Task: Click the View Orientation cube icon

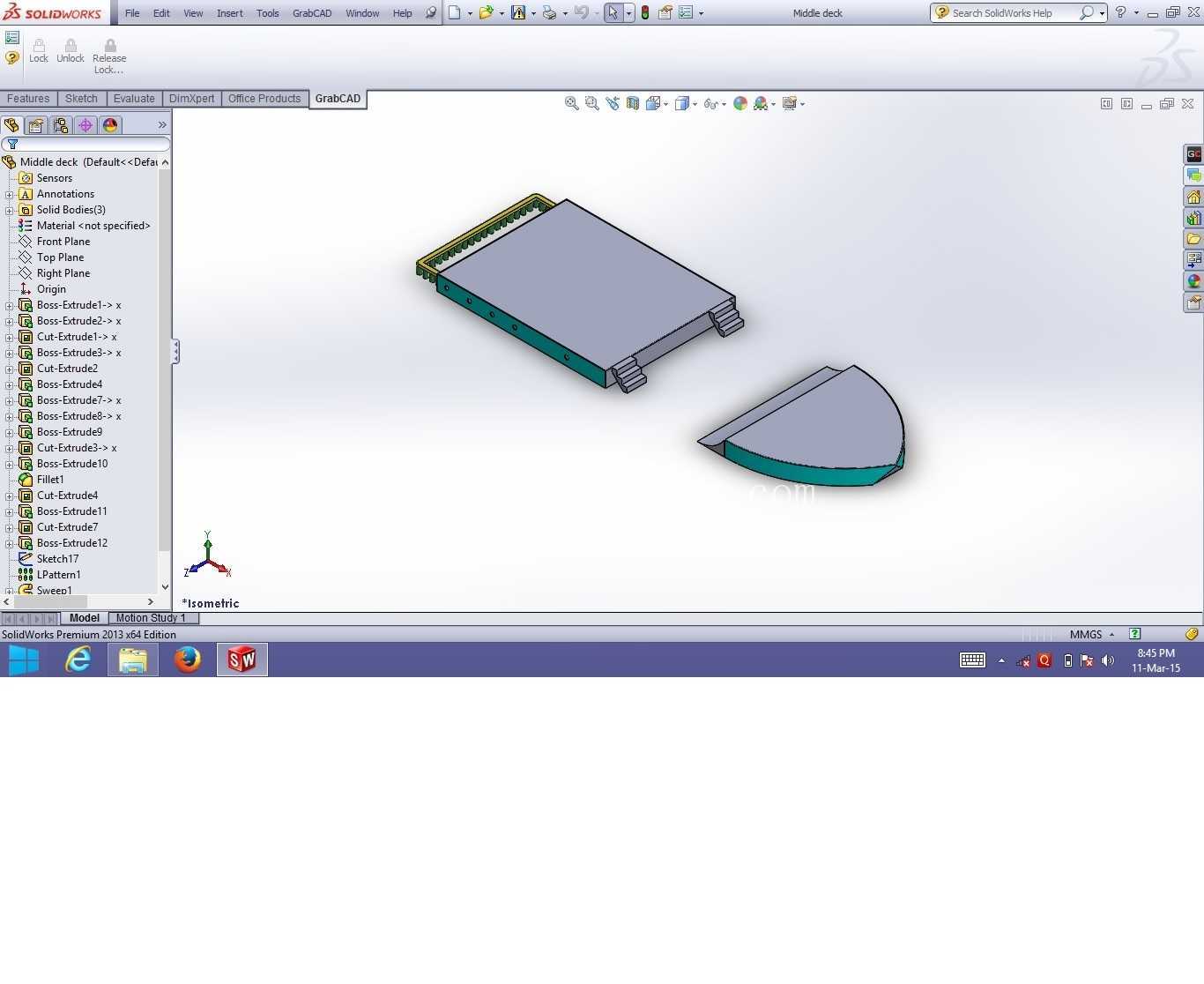Action: pyautogui.click(x=653, y=103)
